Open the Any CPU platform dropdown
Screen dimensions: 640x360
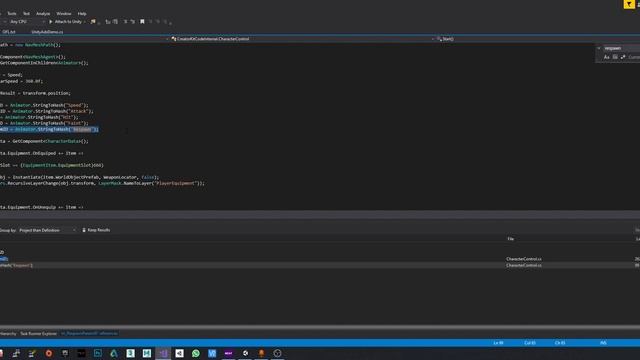[x=27, y=22]
